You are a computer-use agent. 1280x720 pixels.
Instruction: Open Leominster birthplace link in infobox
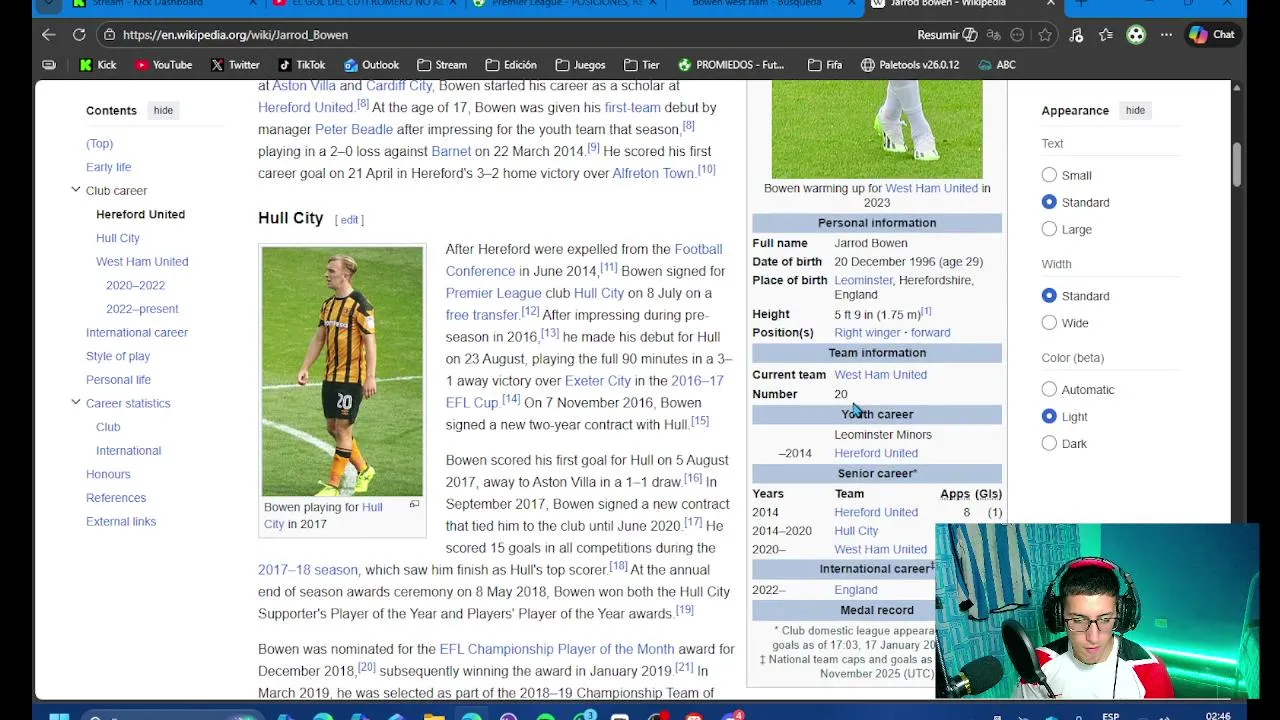coord(864,281)
